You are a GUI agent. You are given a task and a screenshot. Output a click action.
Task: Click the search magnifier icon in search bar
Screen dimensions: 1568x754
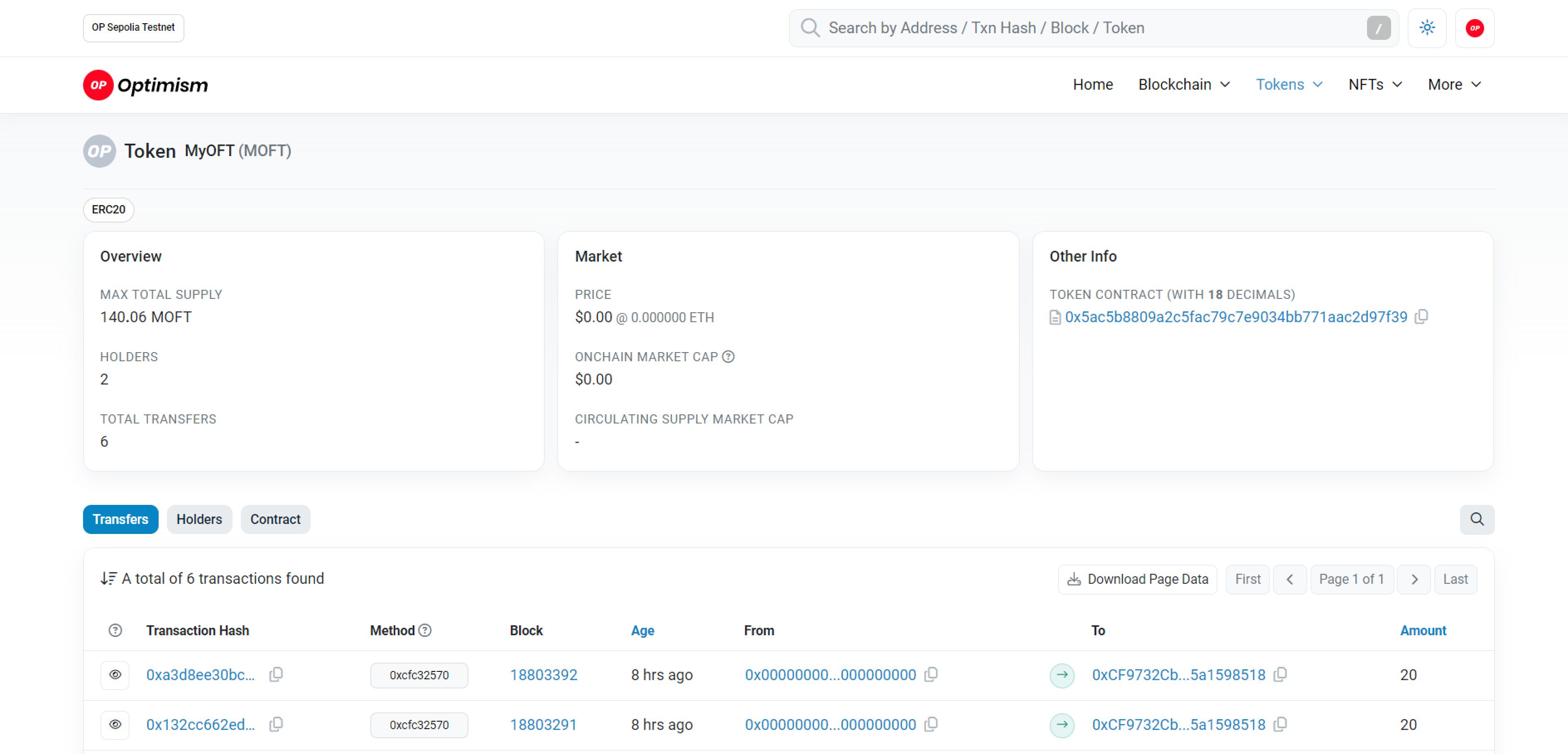[x=810, y=27]
